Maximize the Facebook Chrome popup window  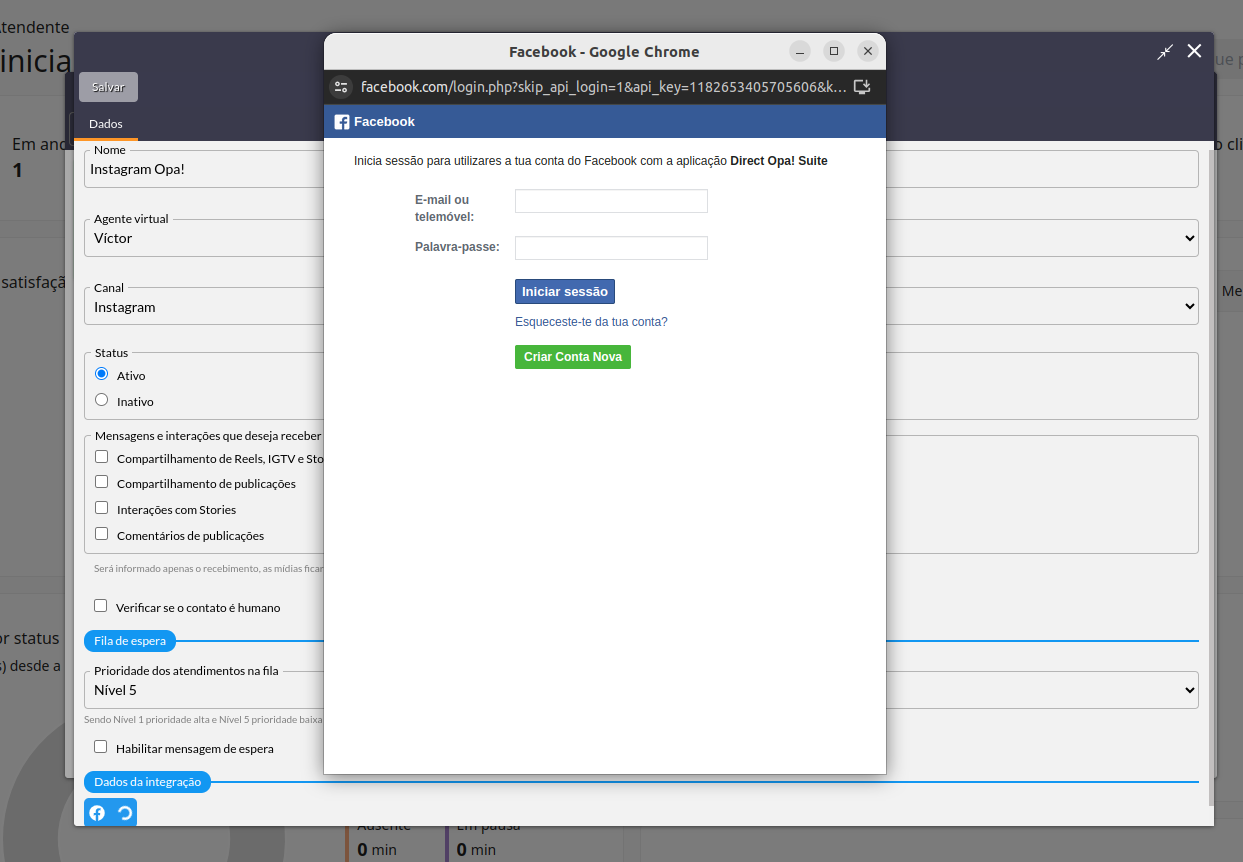[834, 51]
